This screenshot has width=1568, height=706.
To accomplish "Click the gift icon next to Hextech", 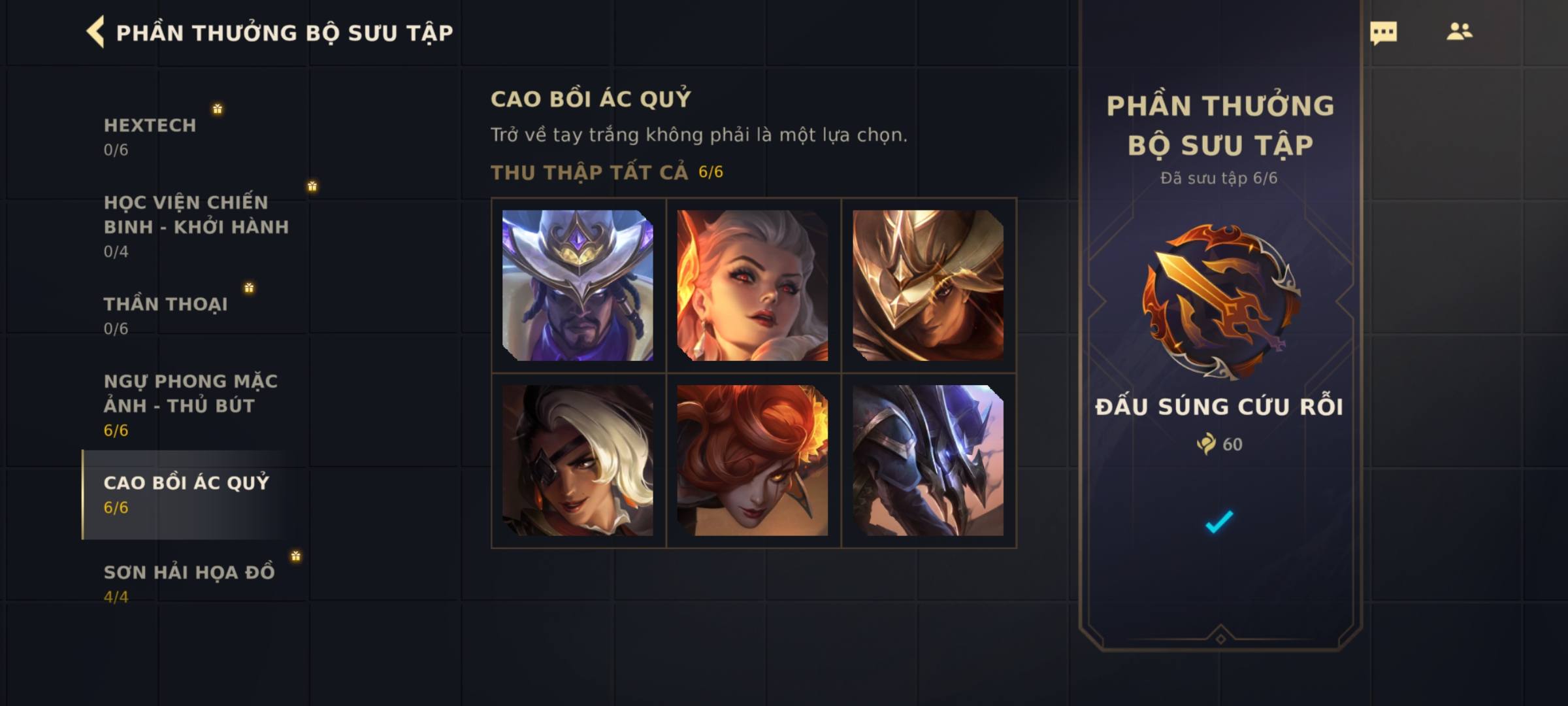I will 218,109.
